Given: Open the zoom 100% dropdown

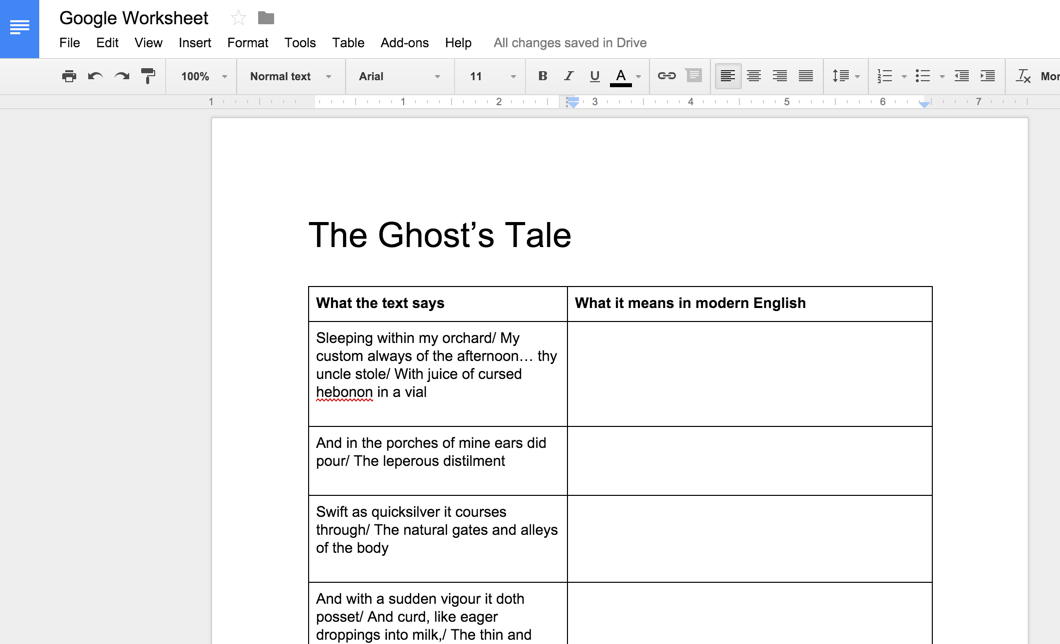Looking at the screenshot, I should point(204,76).
